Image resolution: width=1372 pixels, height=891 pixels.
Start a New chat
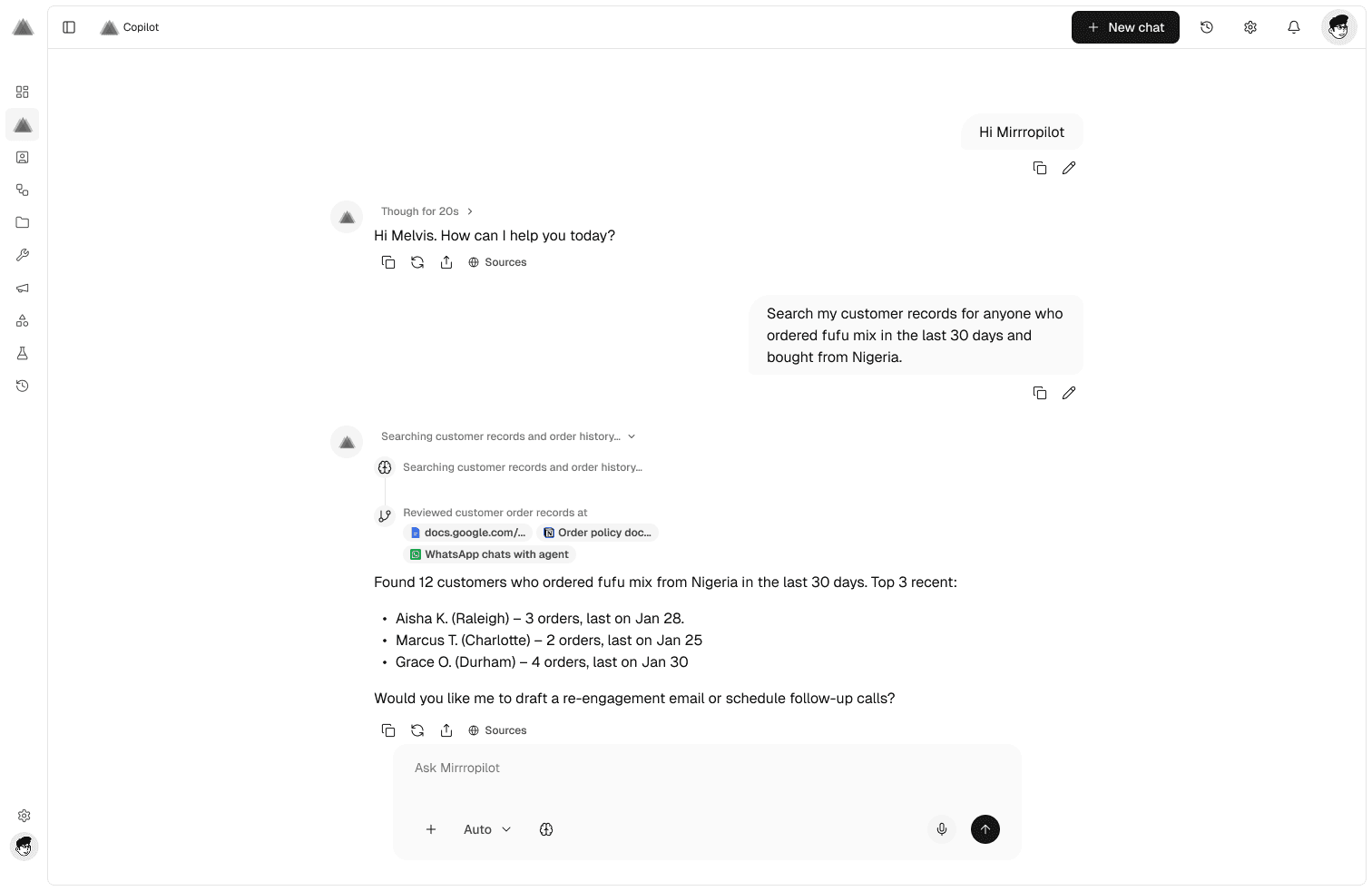(x=1125, y=27)
